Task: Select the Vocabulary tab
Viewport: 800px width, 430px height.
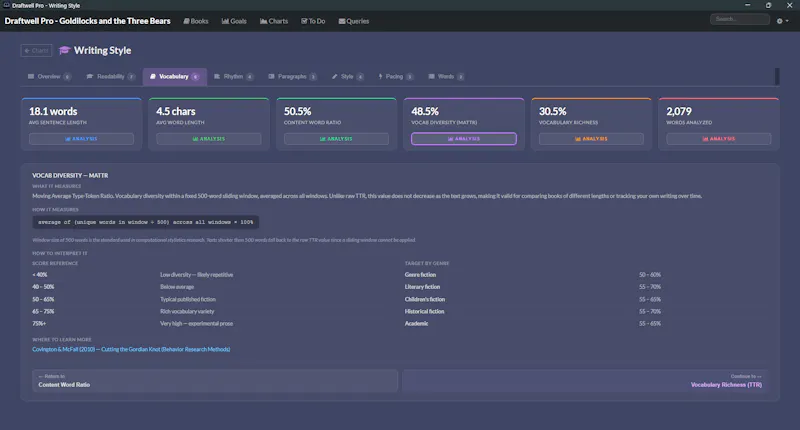Action: (174, 77)
